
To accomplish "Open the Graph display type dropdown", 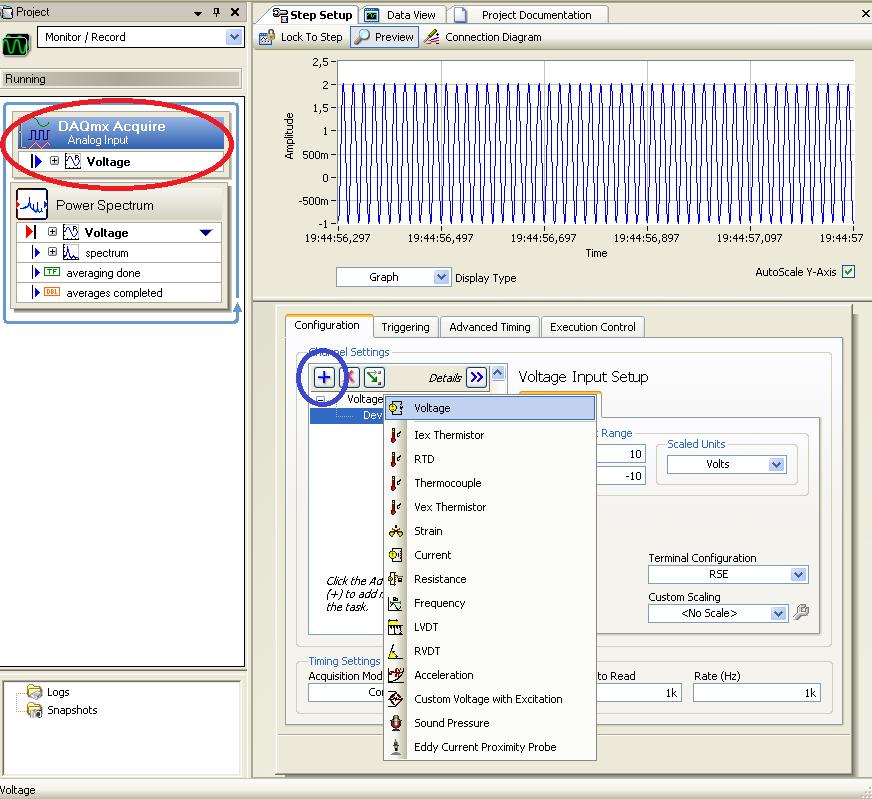I will 441,277.
